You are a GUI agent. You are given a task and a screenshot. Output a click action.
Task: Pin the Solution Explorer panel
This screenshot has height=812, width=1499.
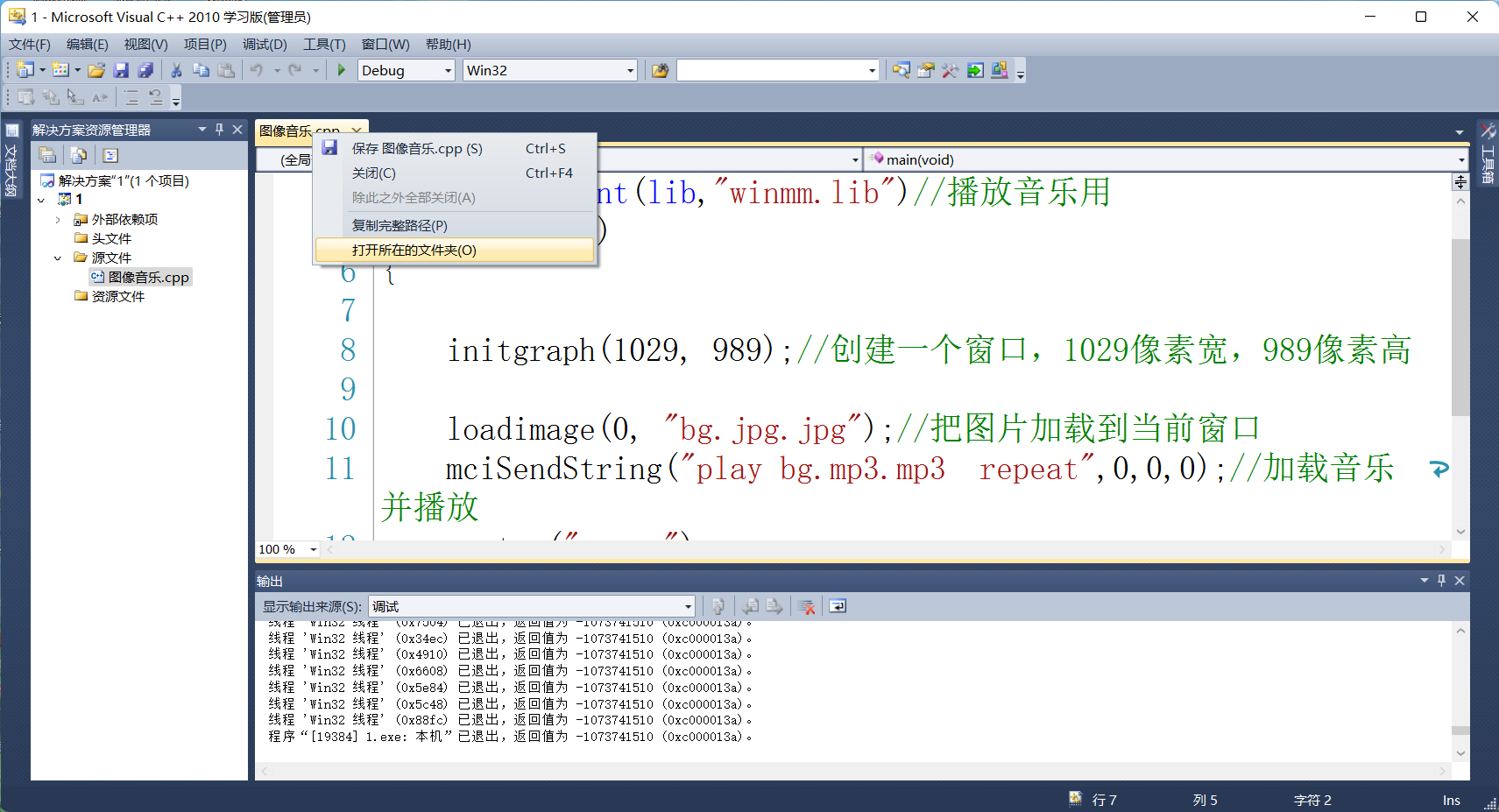pyautogui.click(x=220, y=130)
